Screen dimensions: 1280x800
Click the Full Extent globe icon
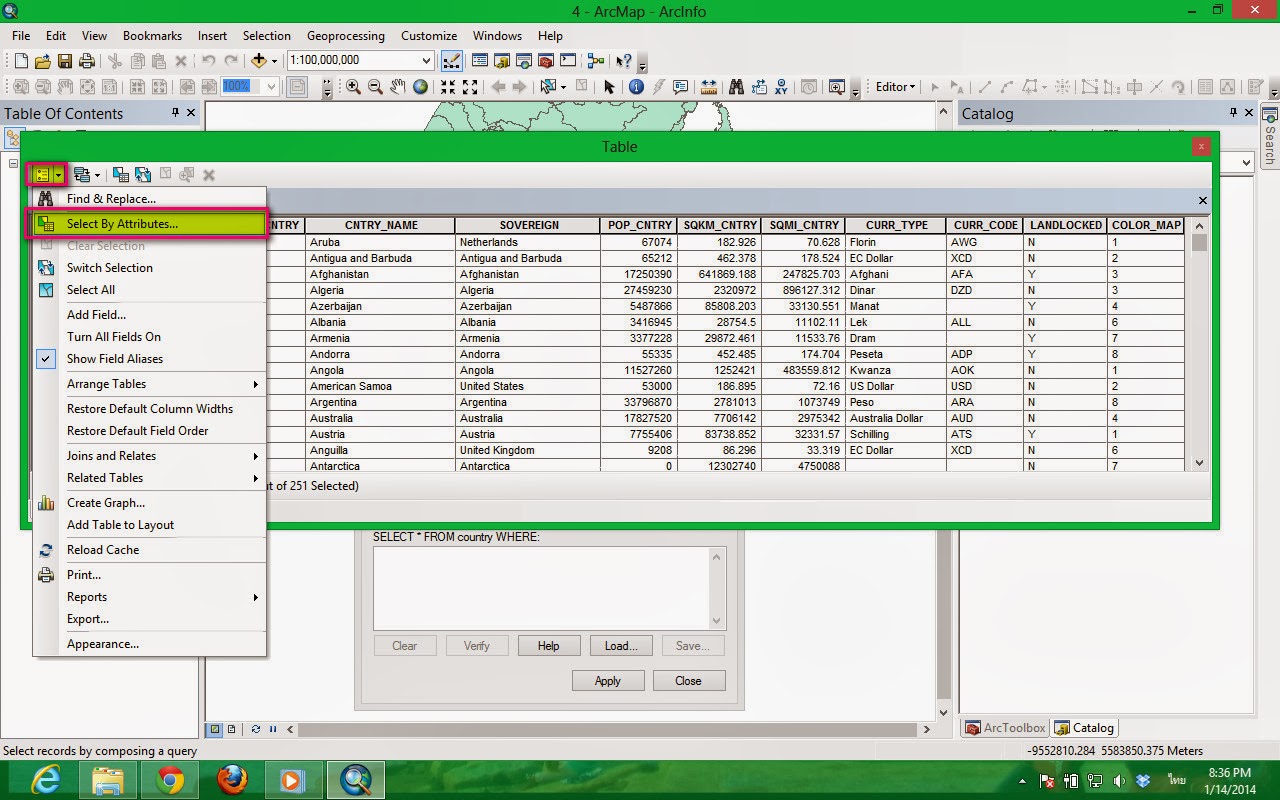pyautogui.click(x=420, y=87)
